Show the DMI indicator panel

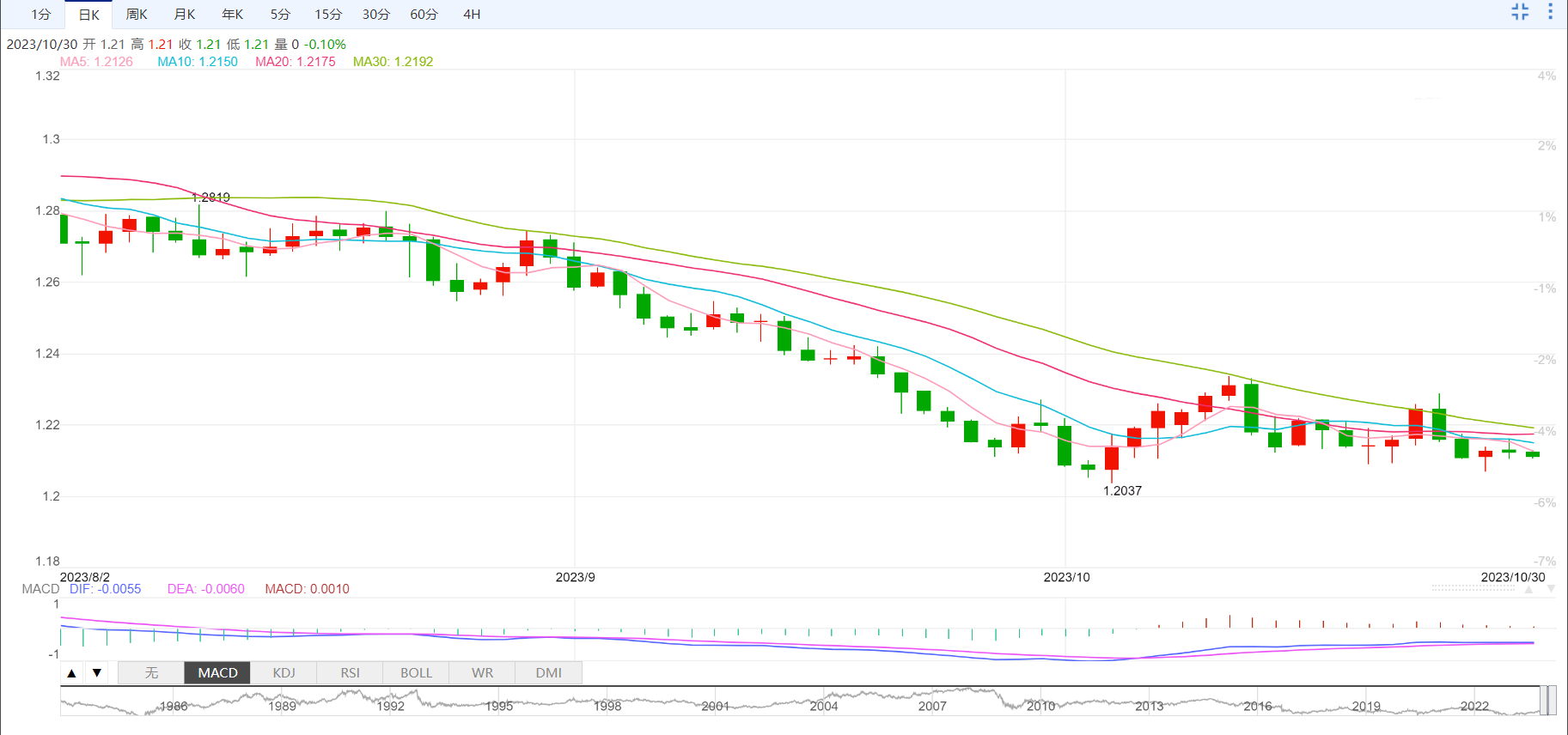pos(548,673)
